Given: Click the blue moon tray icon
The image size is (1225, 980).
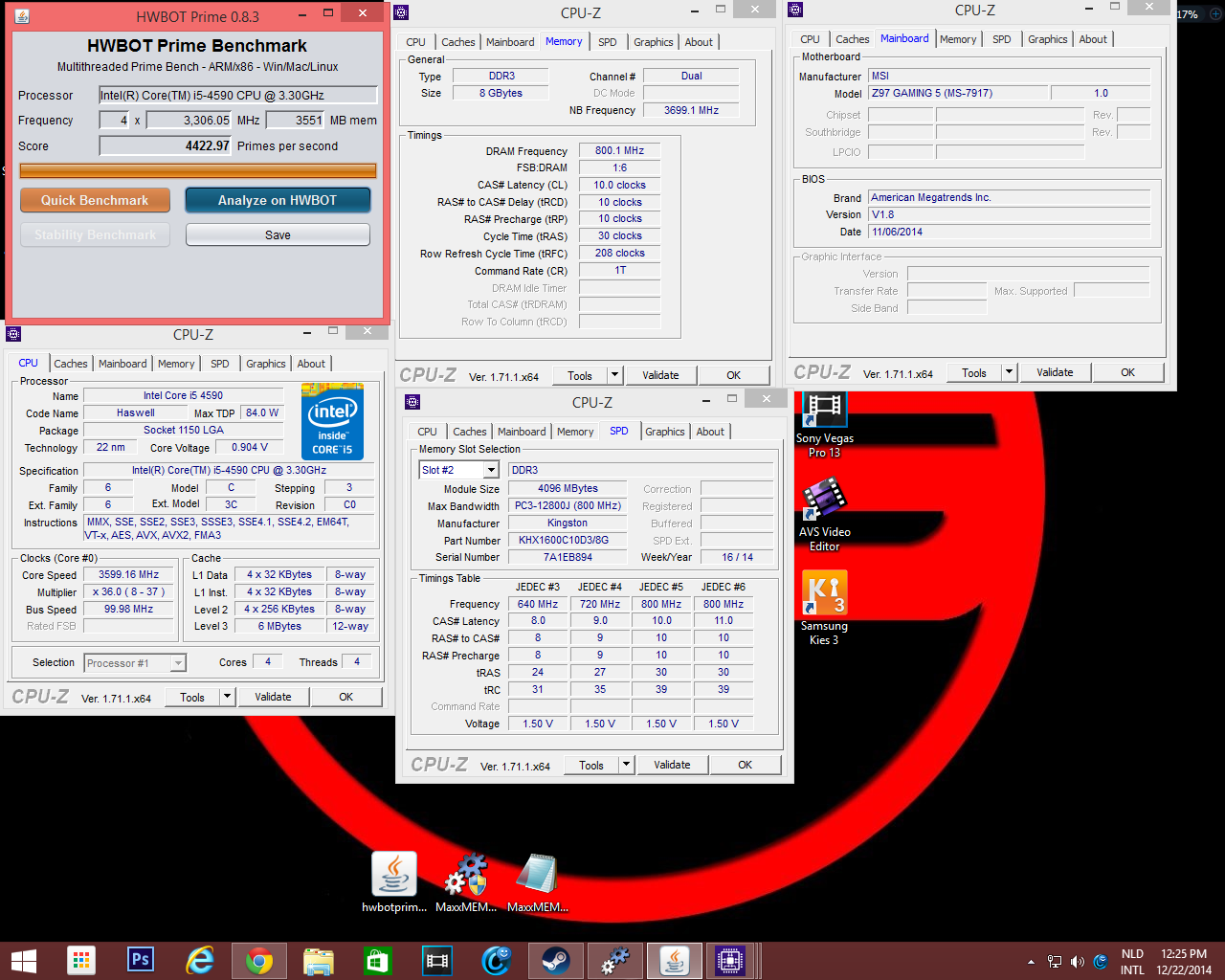Looking at the screenshot, I should pos(1101,962).
